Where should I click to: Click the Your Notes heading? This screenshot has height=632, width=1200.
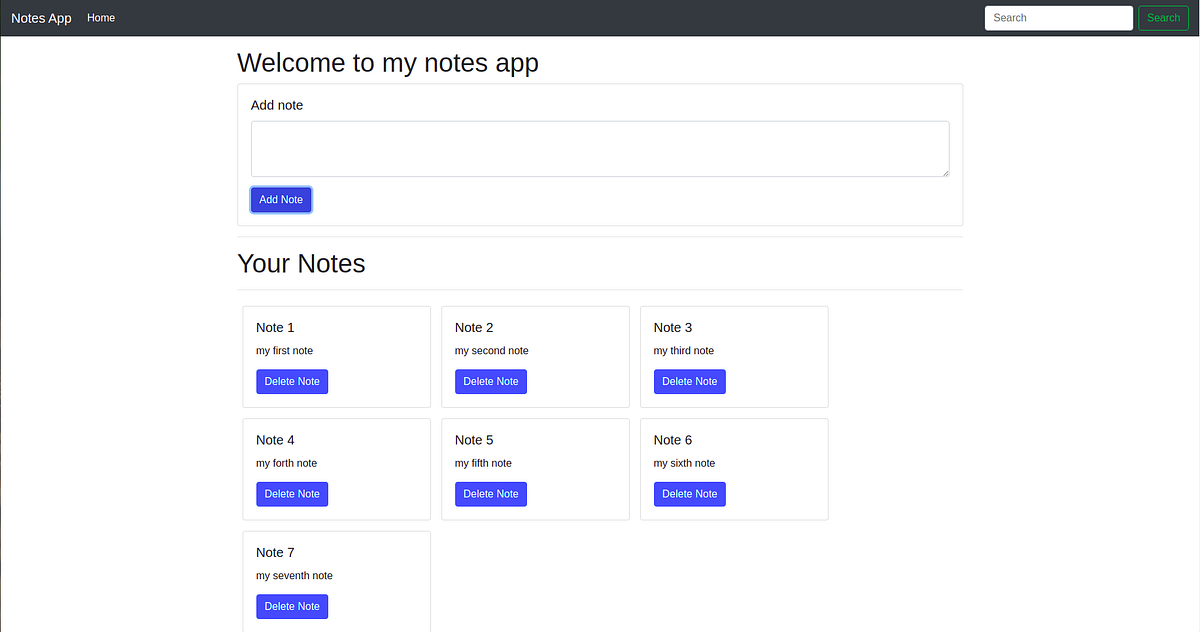(301, 263)
